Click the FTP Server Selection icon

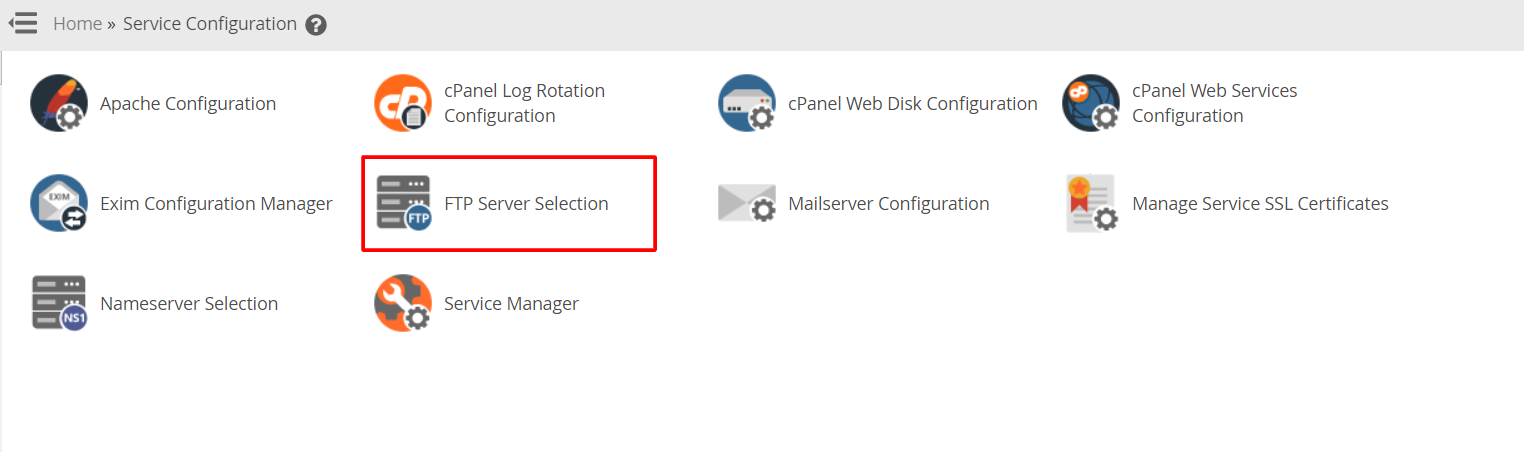pyautogui.click(x=403, y=203)
